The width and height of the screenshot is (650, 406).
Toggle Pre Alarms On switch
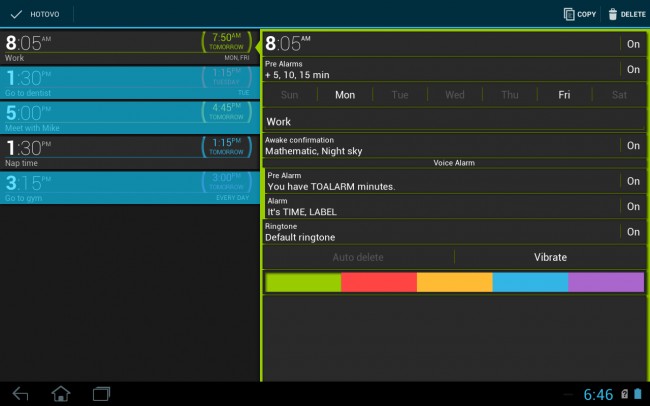coord(633,69)
